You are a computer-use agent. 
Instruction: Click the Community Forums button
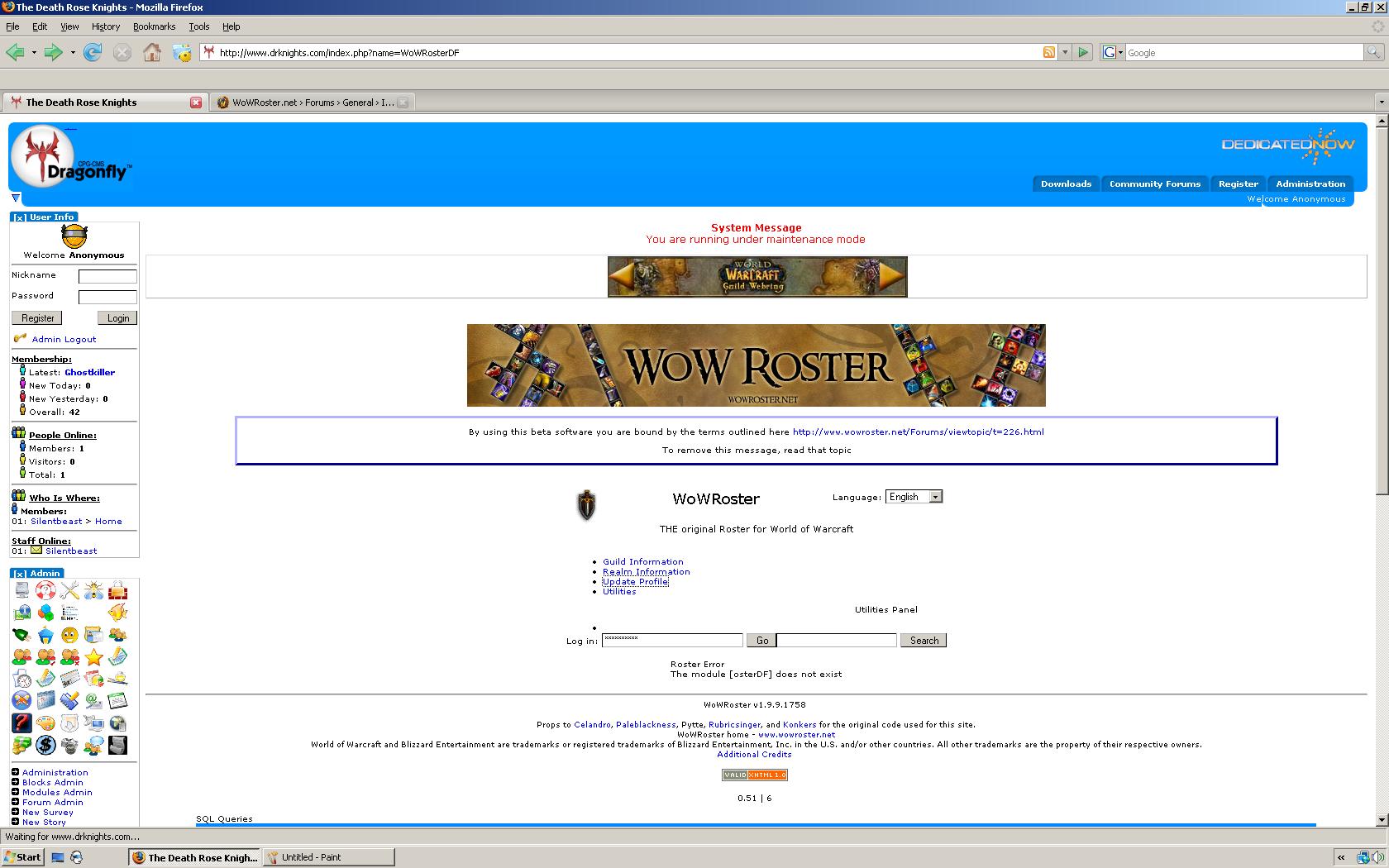(x=1154, y=184)
